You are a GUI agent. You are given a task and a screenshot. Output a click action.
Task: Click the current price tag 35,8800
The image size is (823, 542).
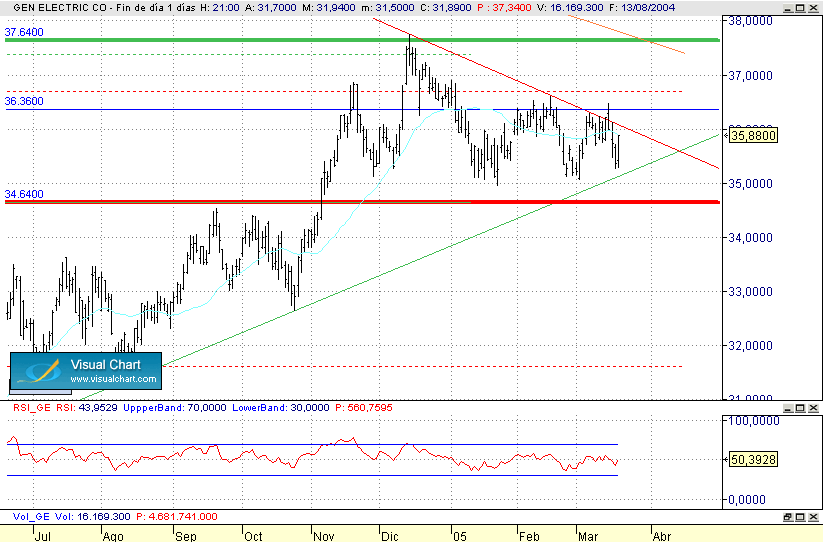[x=753, y=136]
